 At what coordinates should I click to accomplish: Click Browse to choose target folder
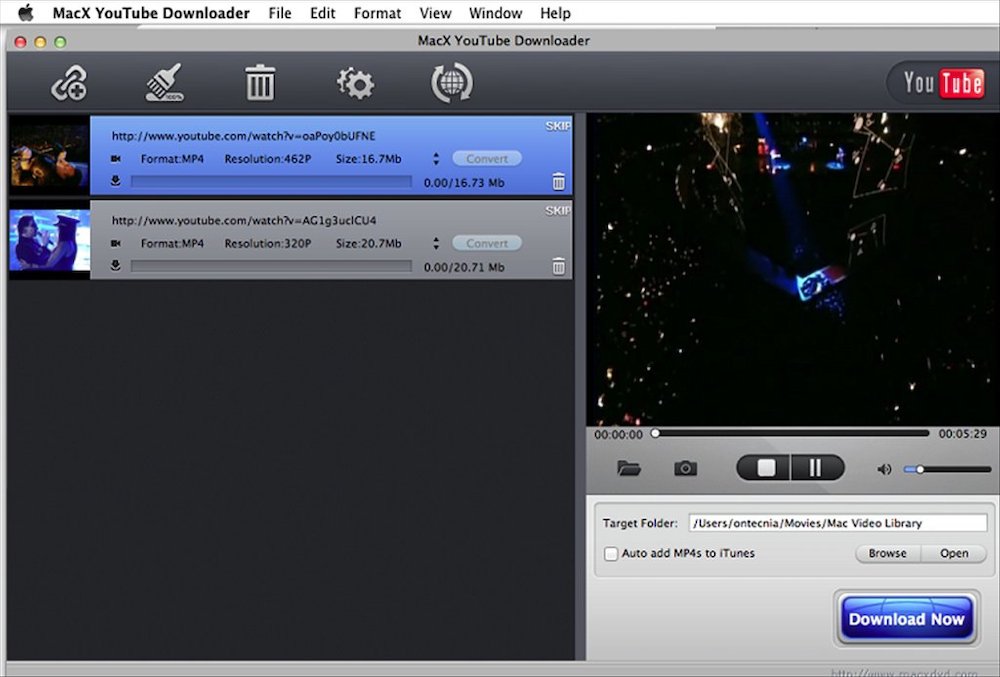point(886,553)
